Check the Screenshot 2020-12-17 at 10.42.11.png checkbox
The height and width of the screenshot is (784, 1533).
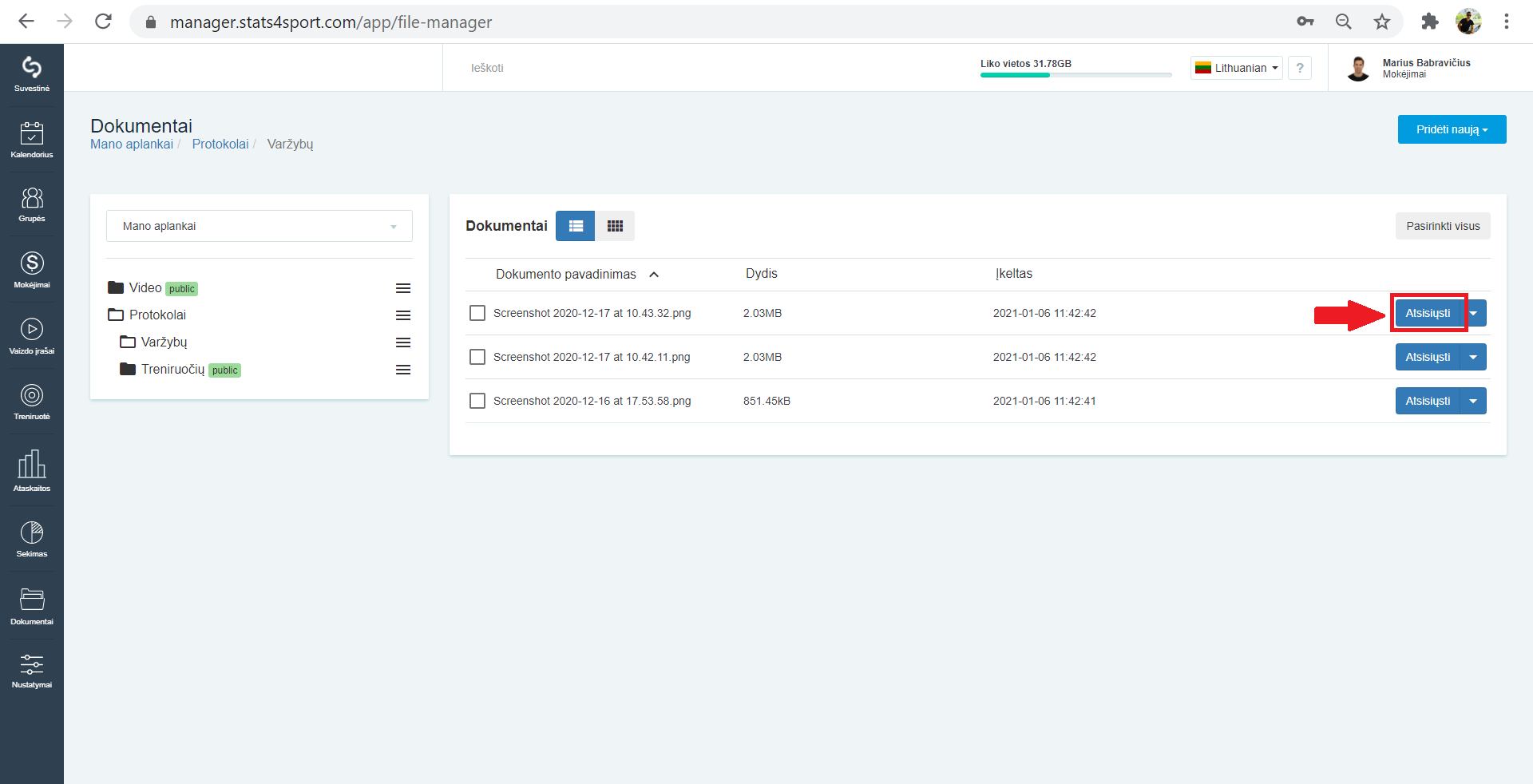pos(477,357)
